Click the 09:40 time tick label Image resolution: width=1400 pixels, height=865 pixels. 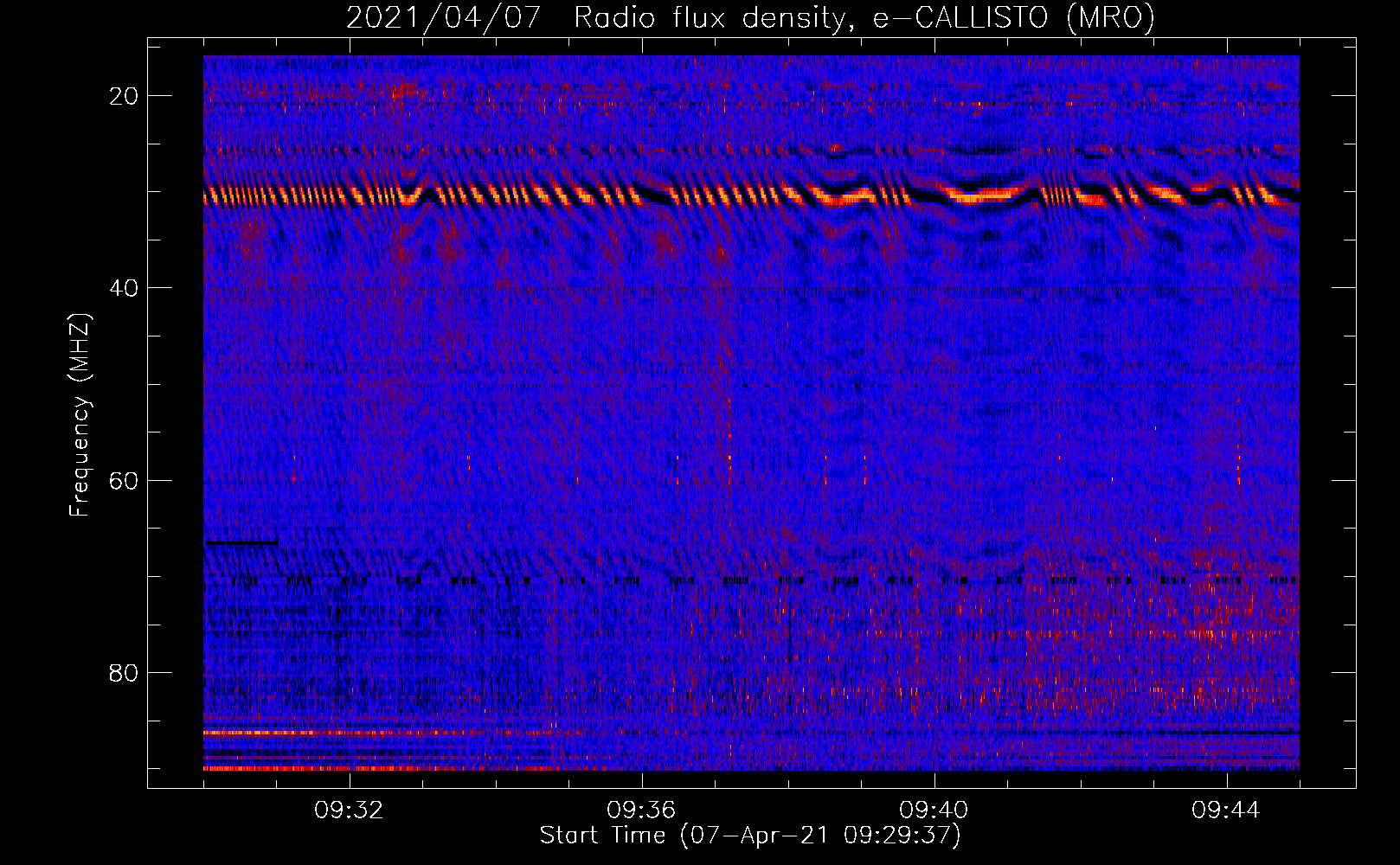coord(934,811)
